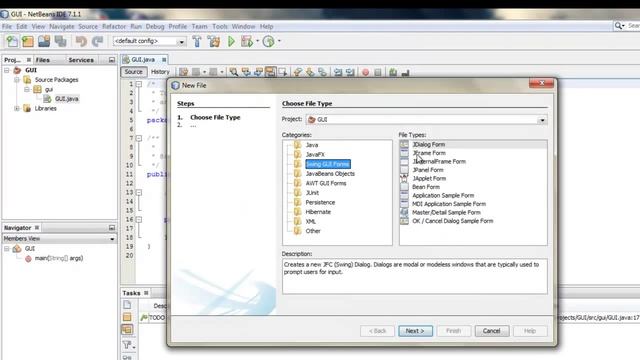Select the Java category folder
The height and width of the screenshot is (360, 640).
point(312,145)
